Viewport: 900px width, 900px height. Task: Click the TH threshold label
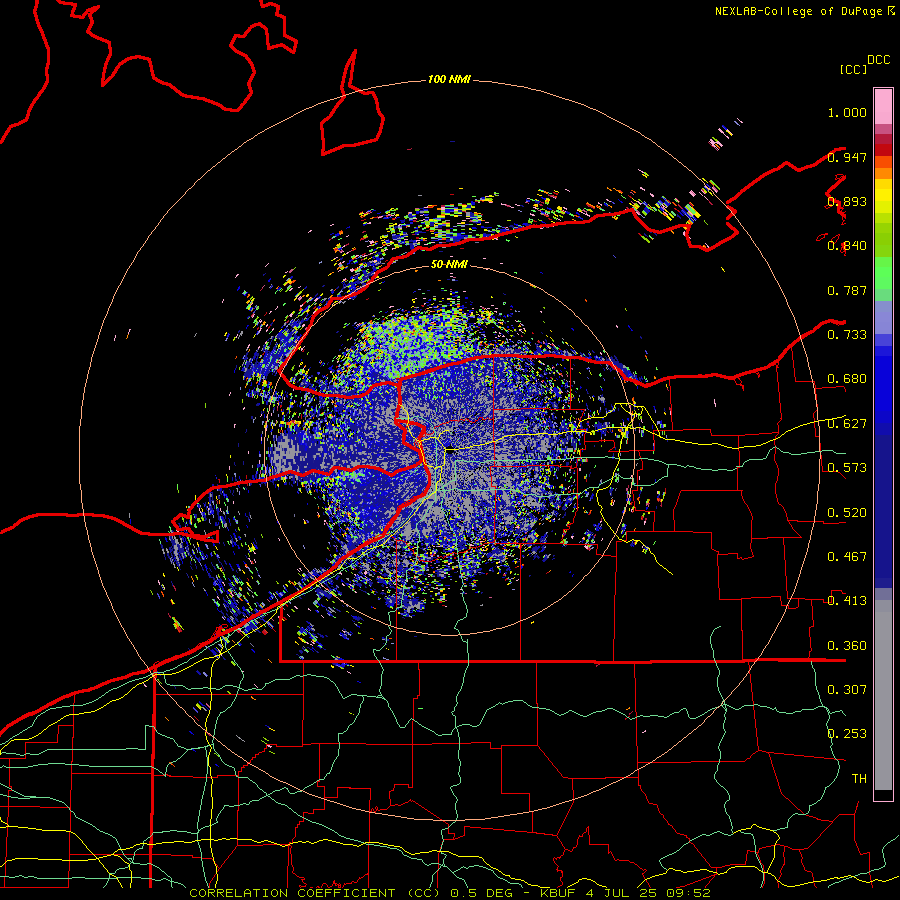click(859, 779)
